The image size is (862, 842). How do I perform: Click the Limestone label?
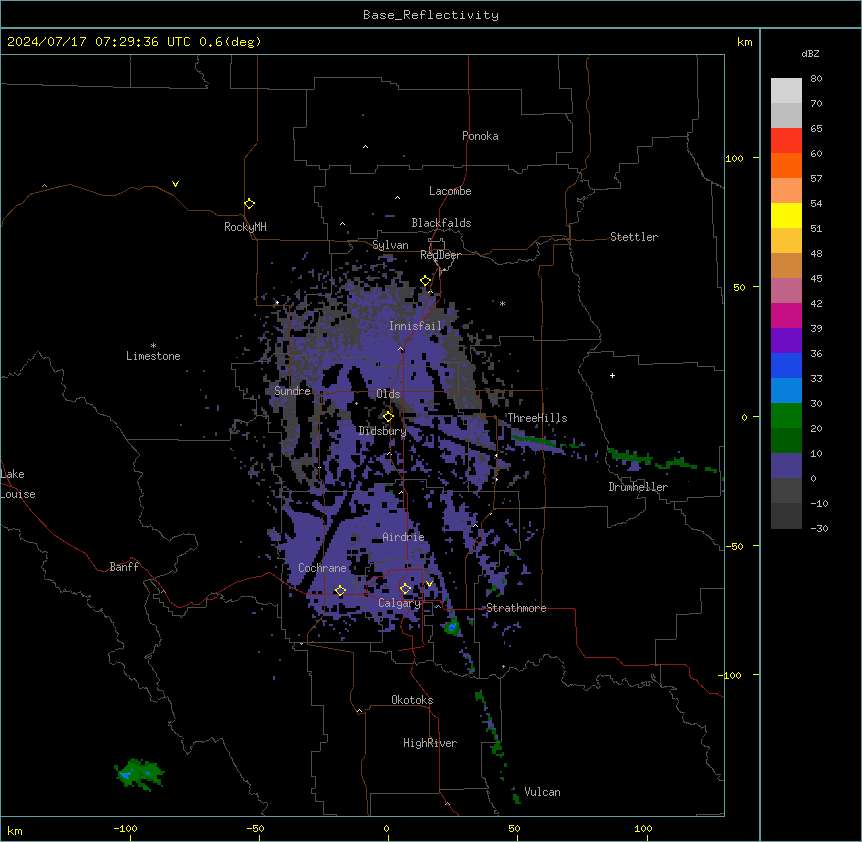click(153, 356)
